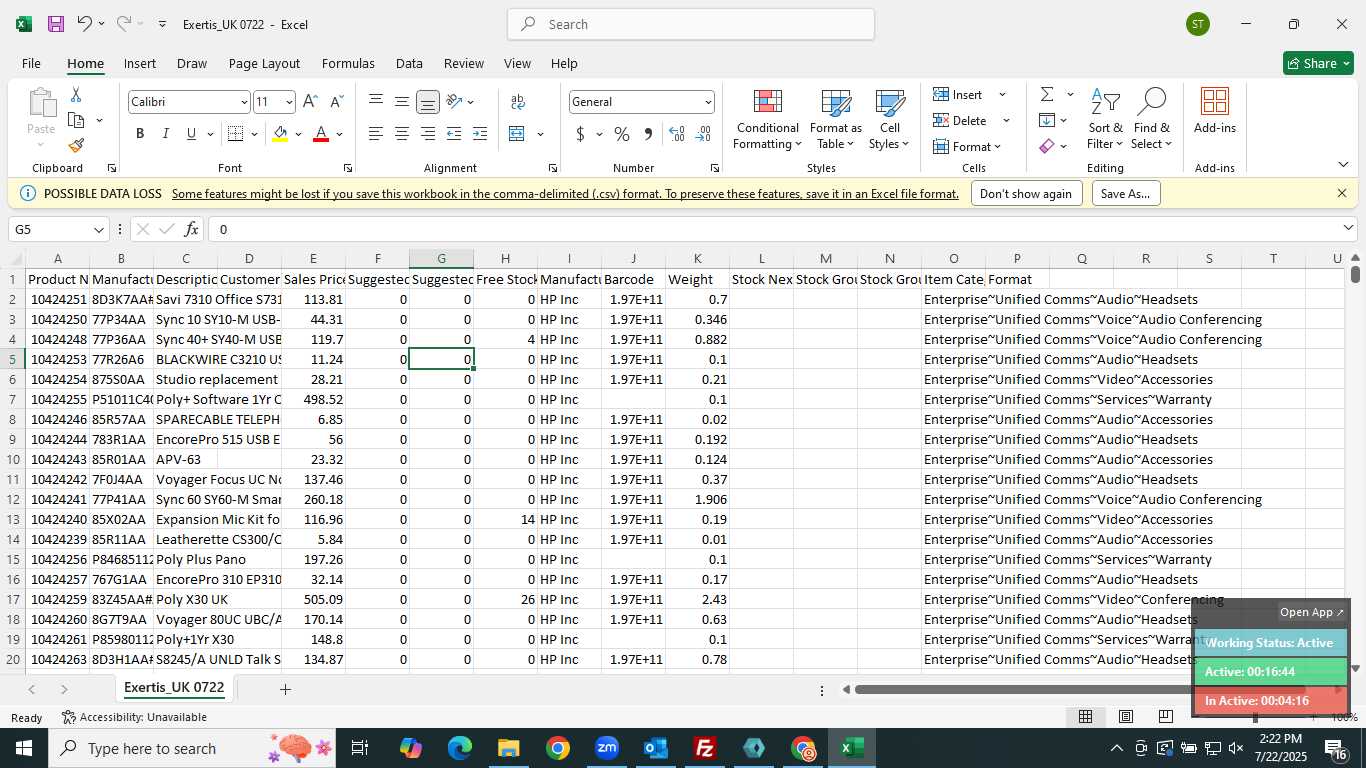
Task: Add a new sheet with the plus icon
Action: (285, 689)
